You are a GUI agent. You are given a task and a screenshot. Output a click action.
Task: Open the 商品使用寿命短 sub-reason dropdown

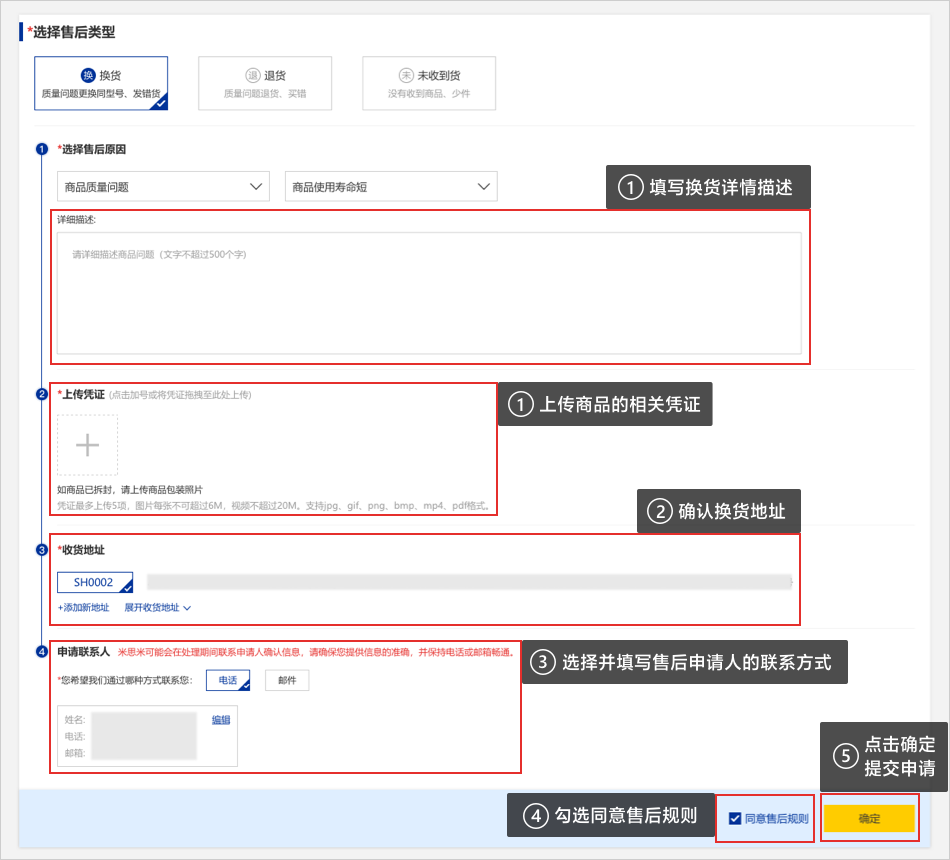[391, 187]
